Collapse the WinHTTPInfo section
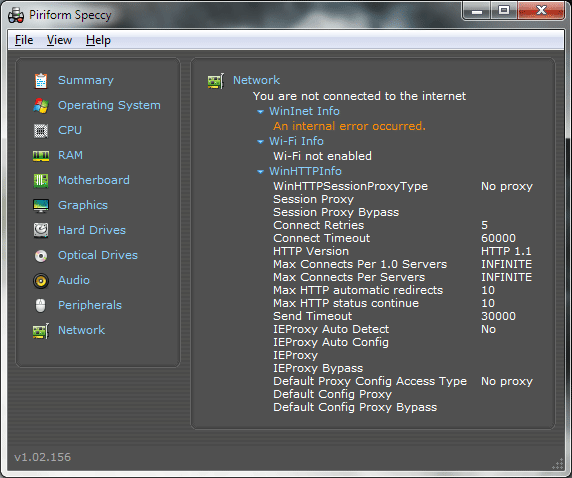The image size is (572, 478). click(260, 171)
